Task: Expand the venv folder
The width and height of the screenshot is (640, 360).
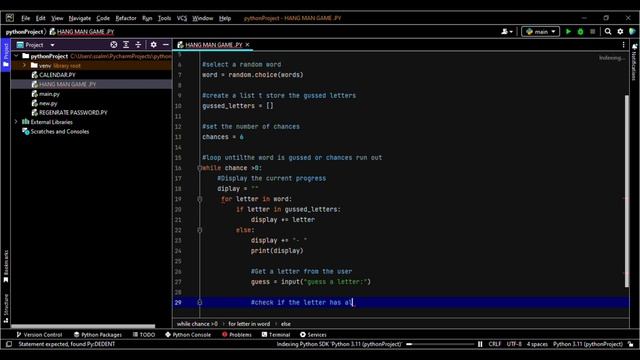Action: click(24, 65)
